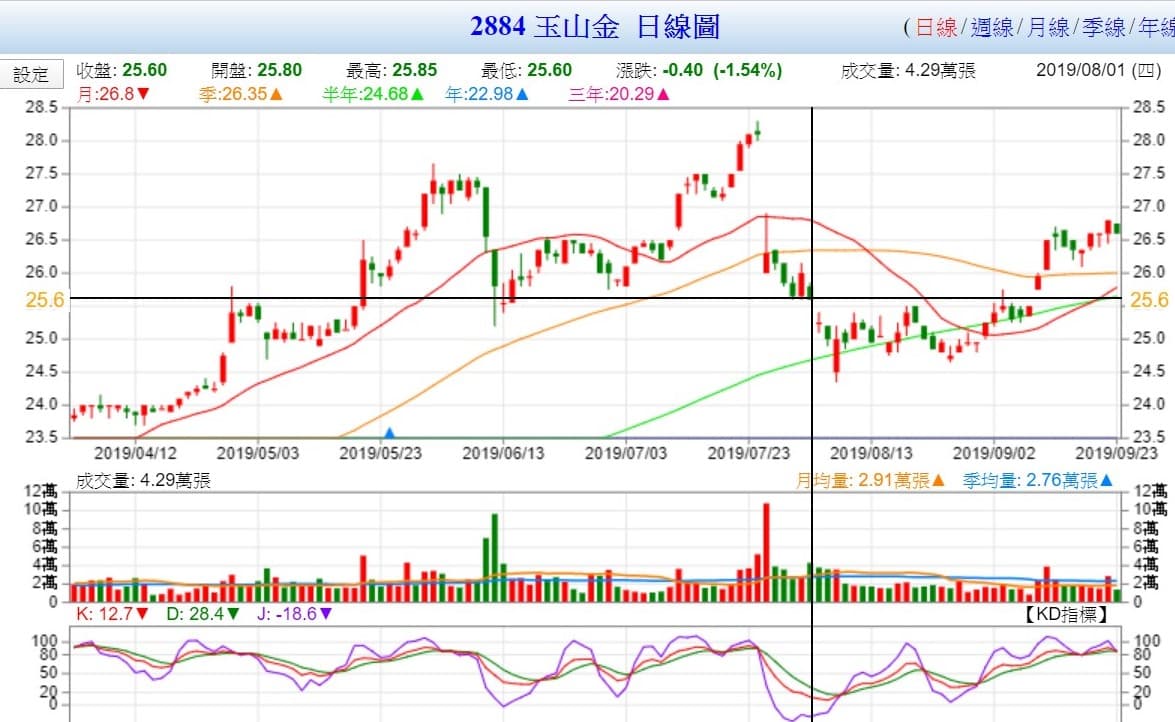Click the 2019/04/12 date axis label
The width and height of the screenshot is (1175, 722).
(x=136, y=453)
